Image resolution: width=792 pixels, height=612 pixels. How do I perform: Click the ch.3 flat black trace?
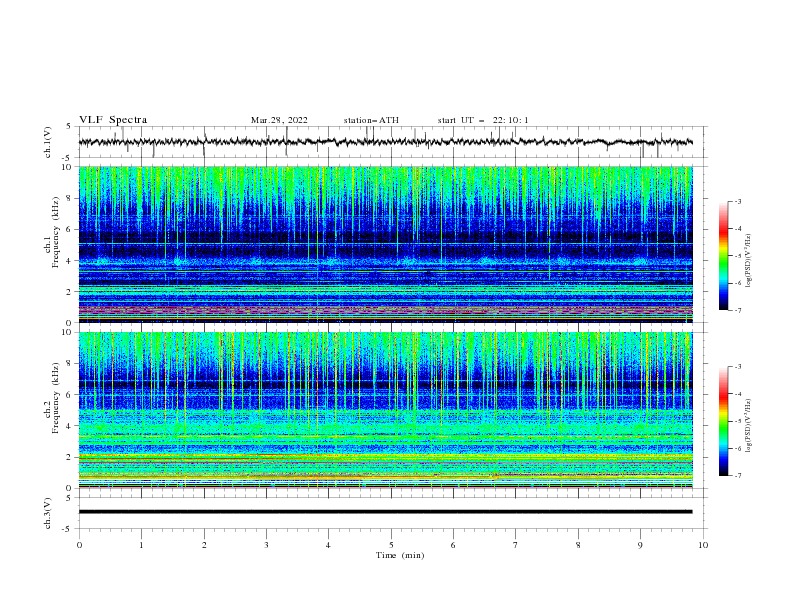click(385, 512)
